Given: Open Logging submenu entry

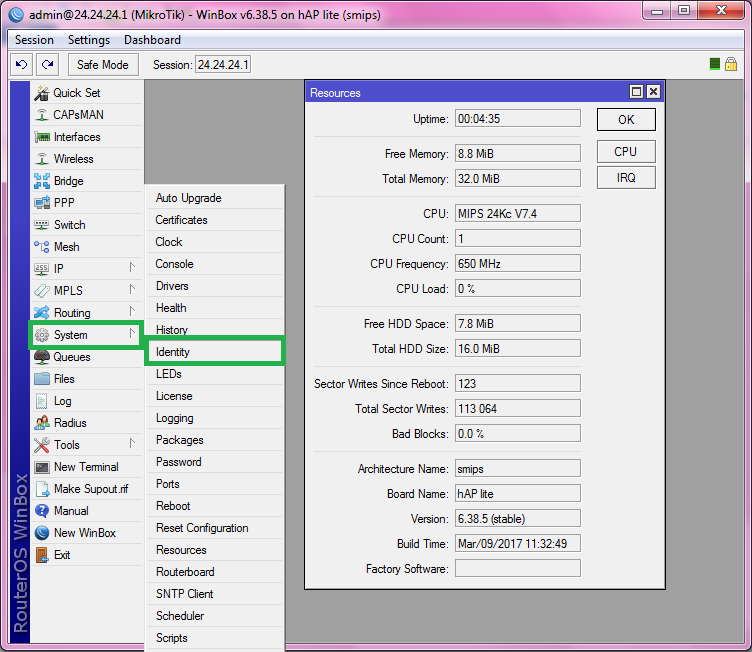Looking at the screenshot, I should coord(214,418).
